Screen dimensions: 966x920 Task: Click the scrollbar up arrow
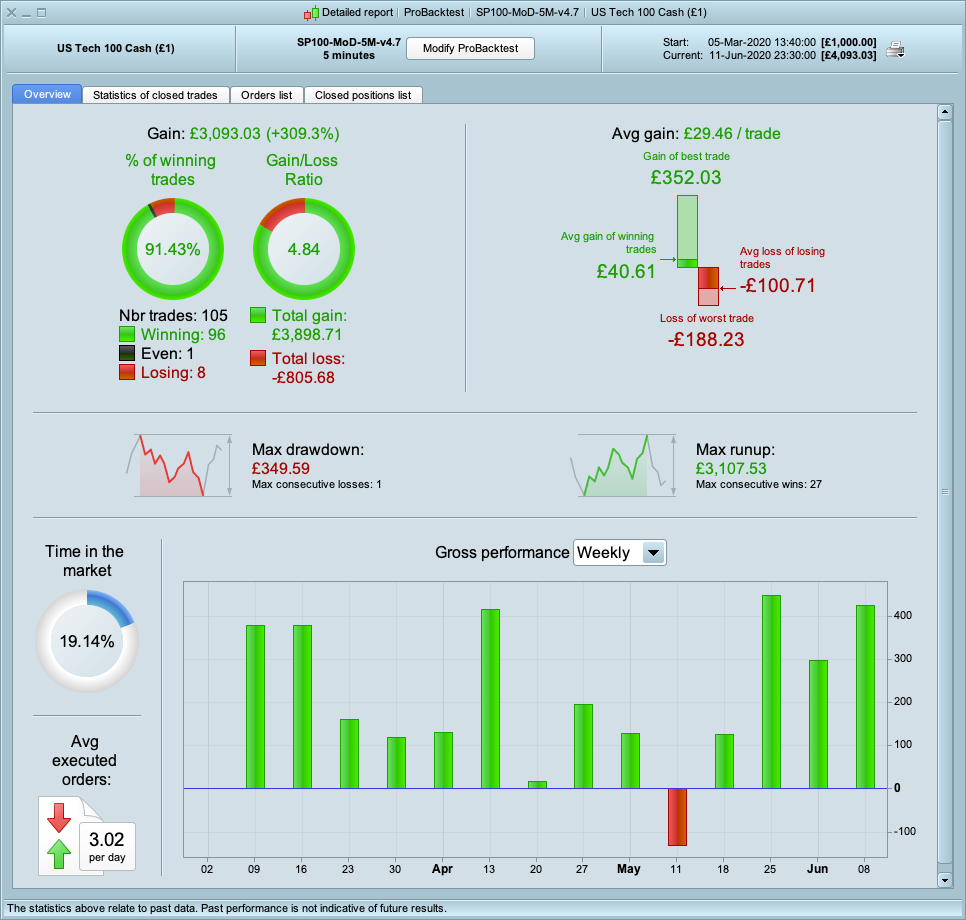(x=945, y=112)
